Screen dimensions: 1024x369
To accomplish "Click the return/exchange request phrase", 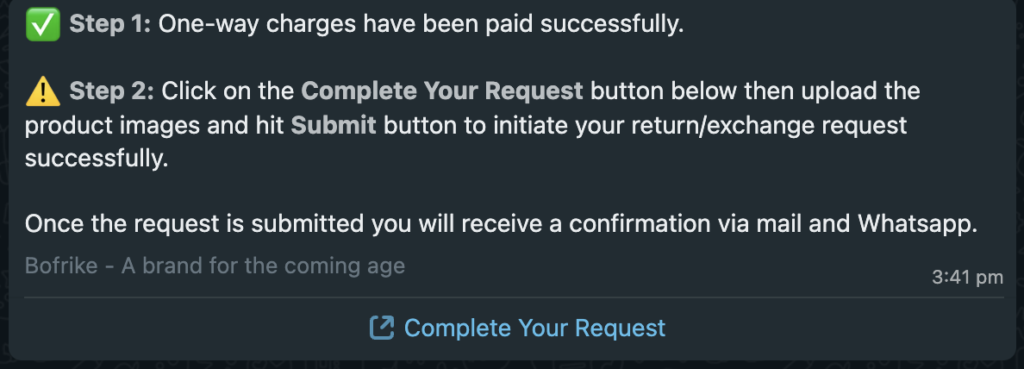I will point(741,125).
